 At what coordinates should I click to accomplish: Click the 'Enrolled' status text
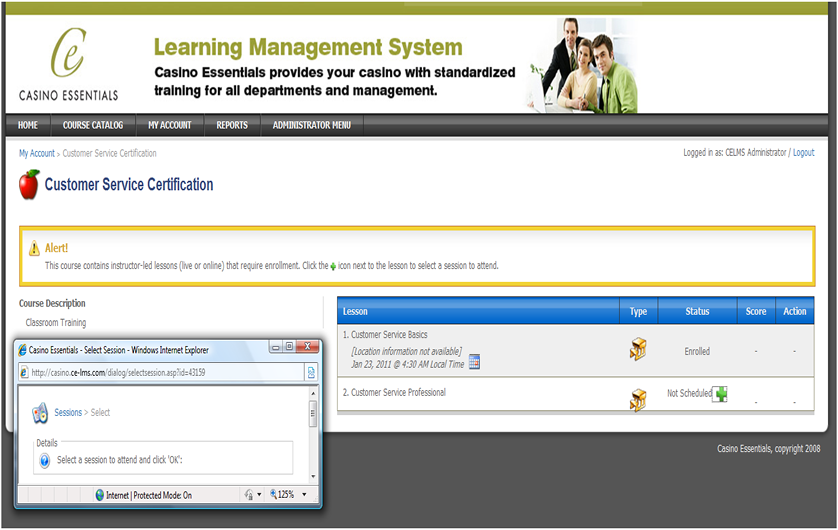click(697, 351)
